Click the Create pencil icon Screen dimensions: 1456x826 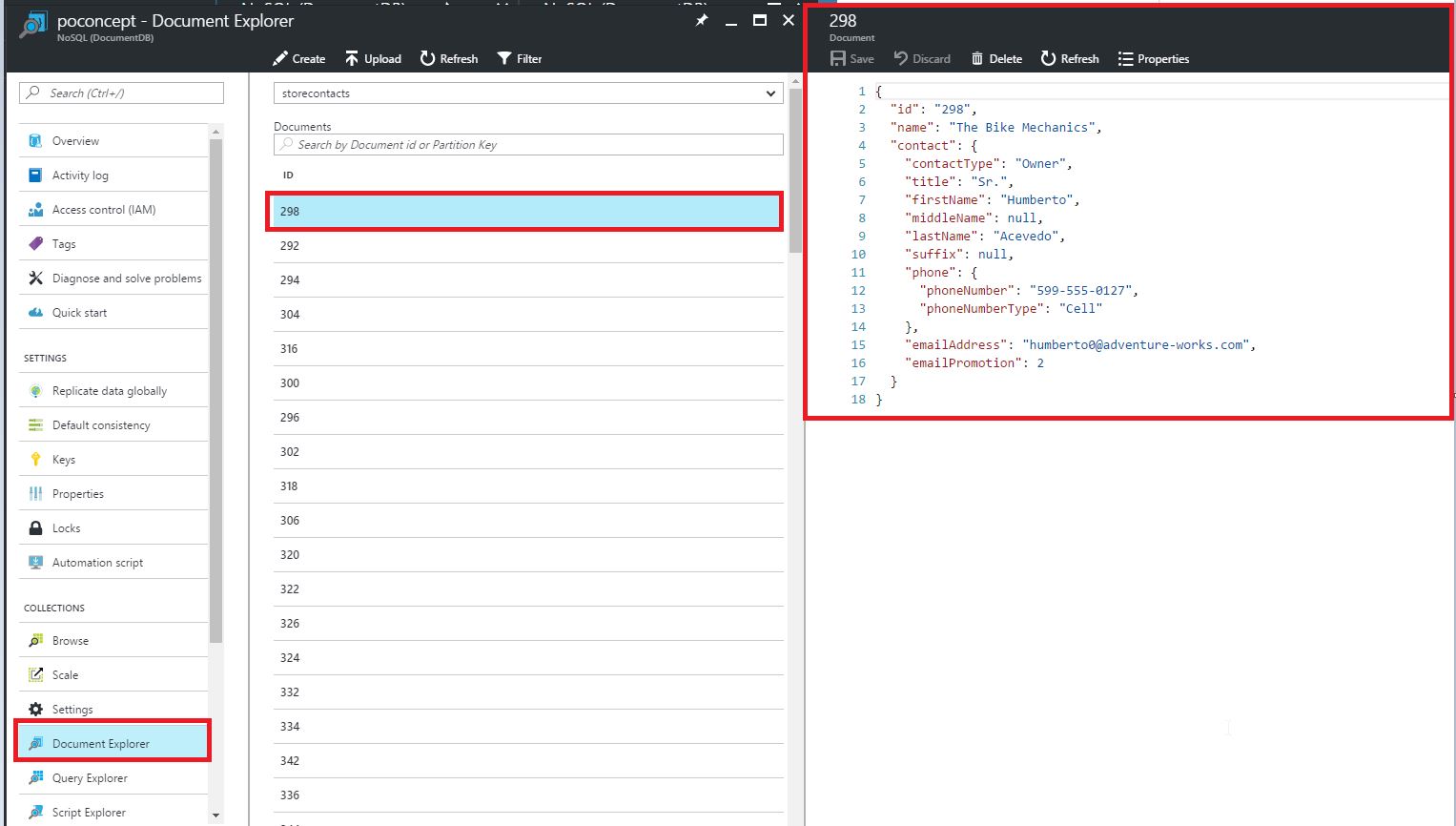[279, 59]
